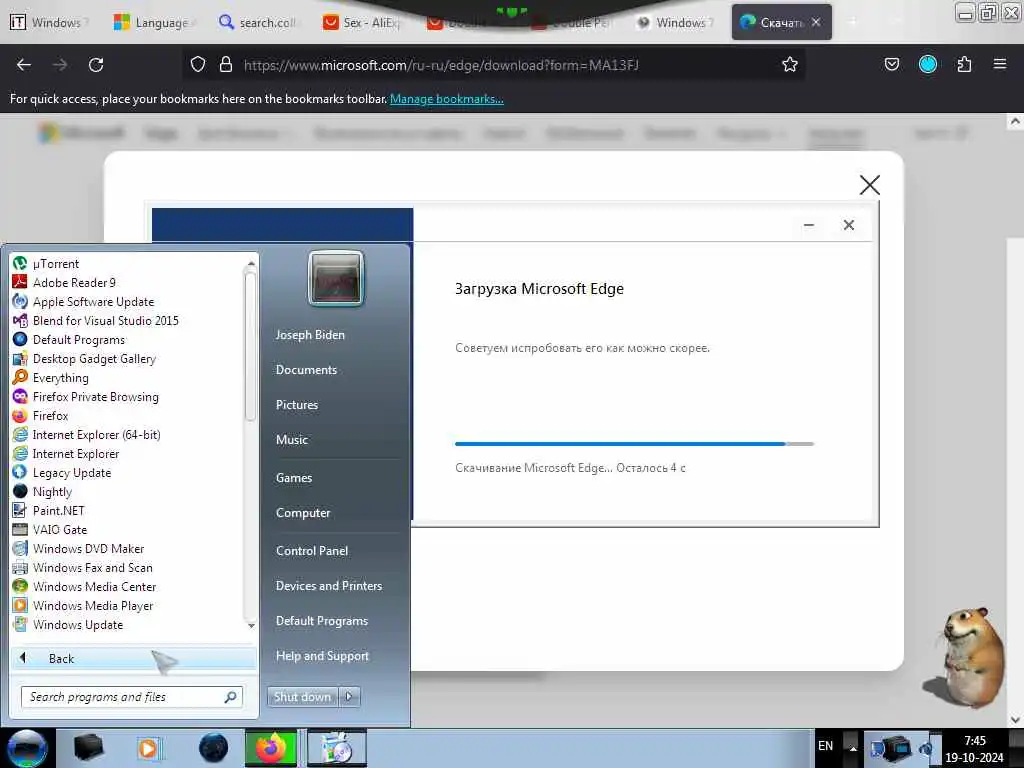Screen dimensions: 1024x768
Task: Open the Firefox hamburger menu
Action: tap(1000, 64)
